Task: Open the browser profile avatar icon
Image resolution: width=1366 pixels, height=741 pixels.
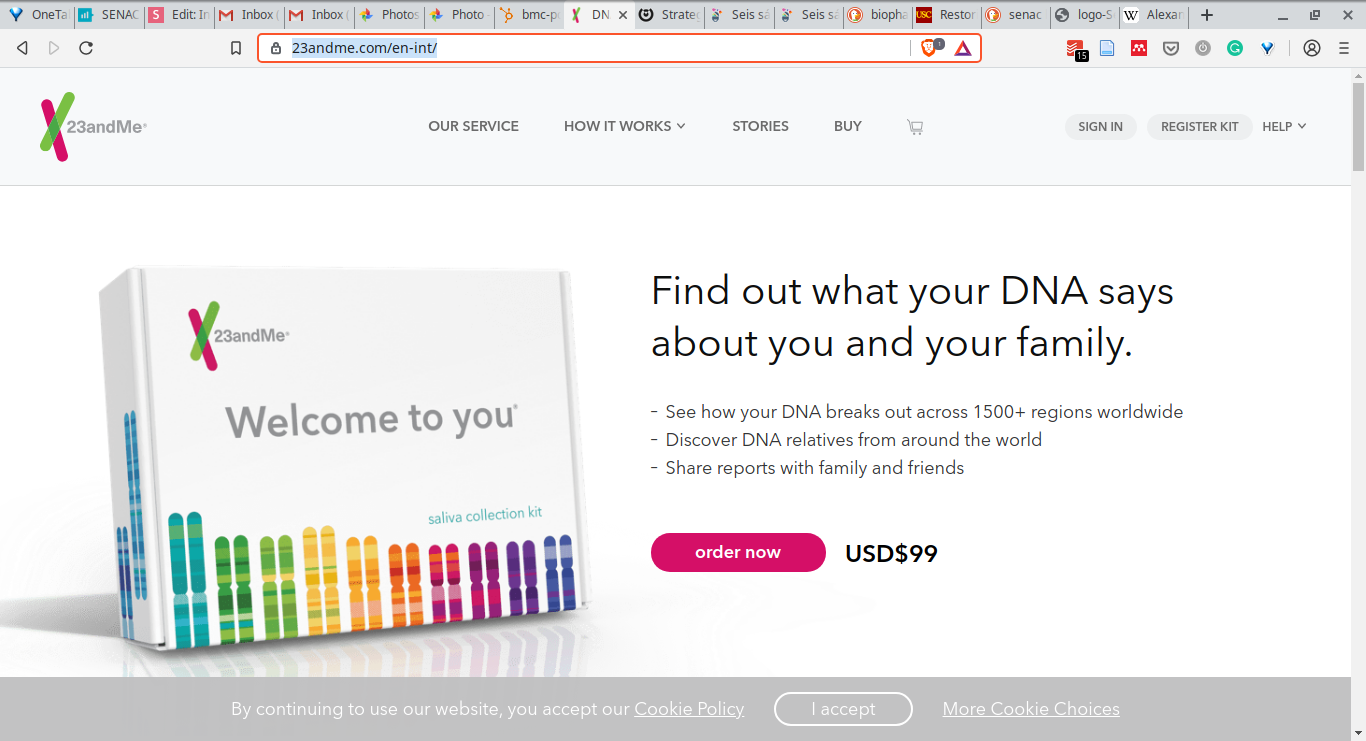Action: [x=1312, y=48]
